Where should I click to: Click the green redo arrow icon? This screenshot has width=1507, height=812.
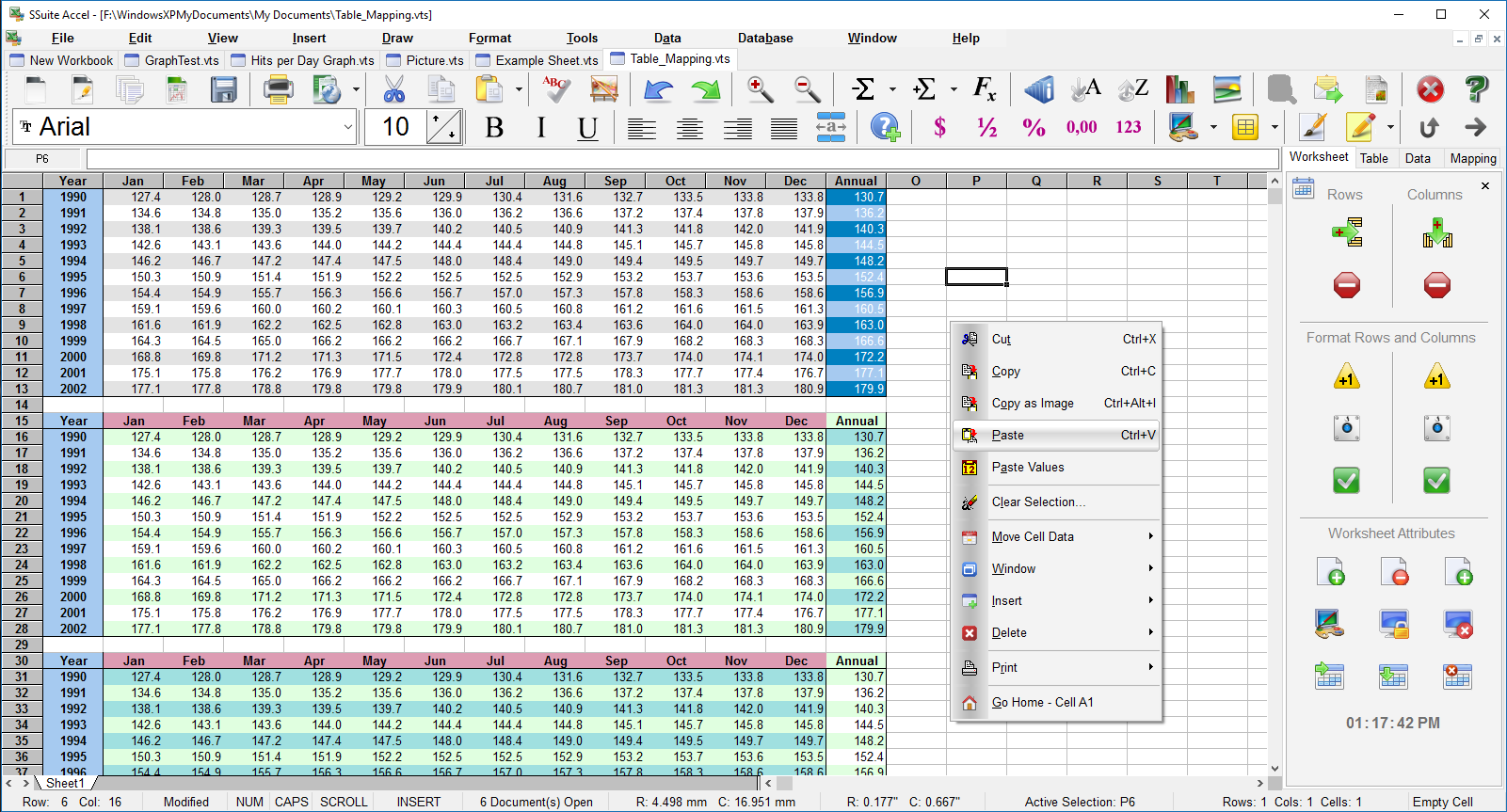point(705,89)
